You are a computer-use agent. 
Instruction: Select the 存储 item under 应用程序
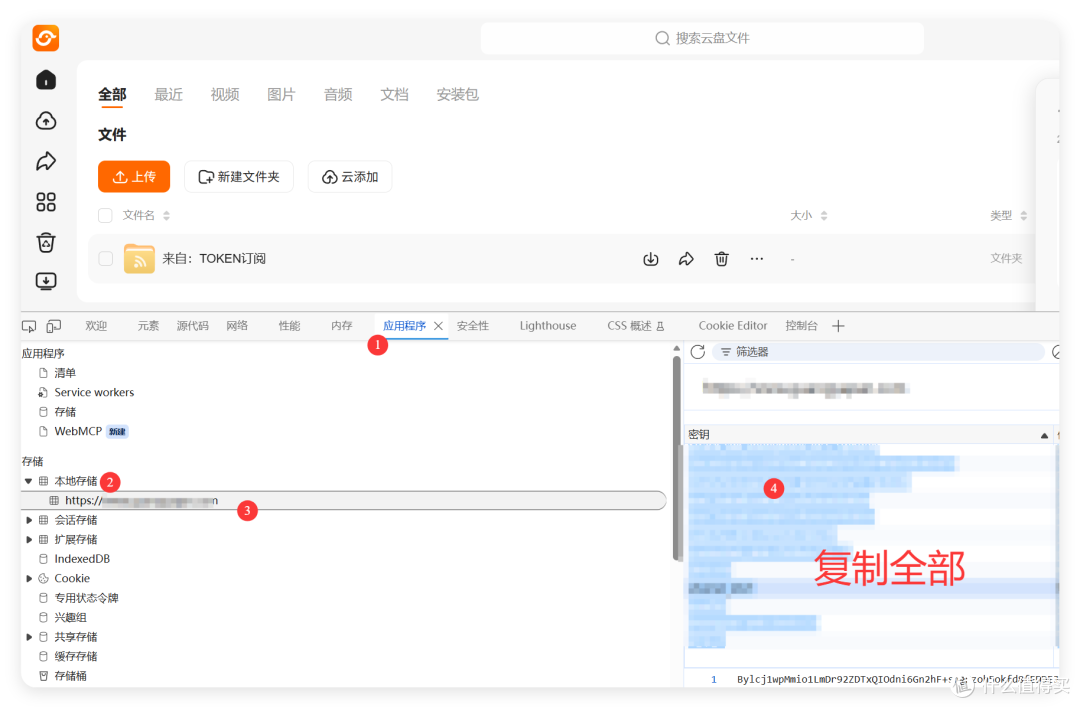click(x=65, y=412)
